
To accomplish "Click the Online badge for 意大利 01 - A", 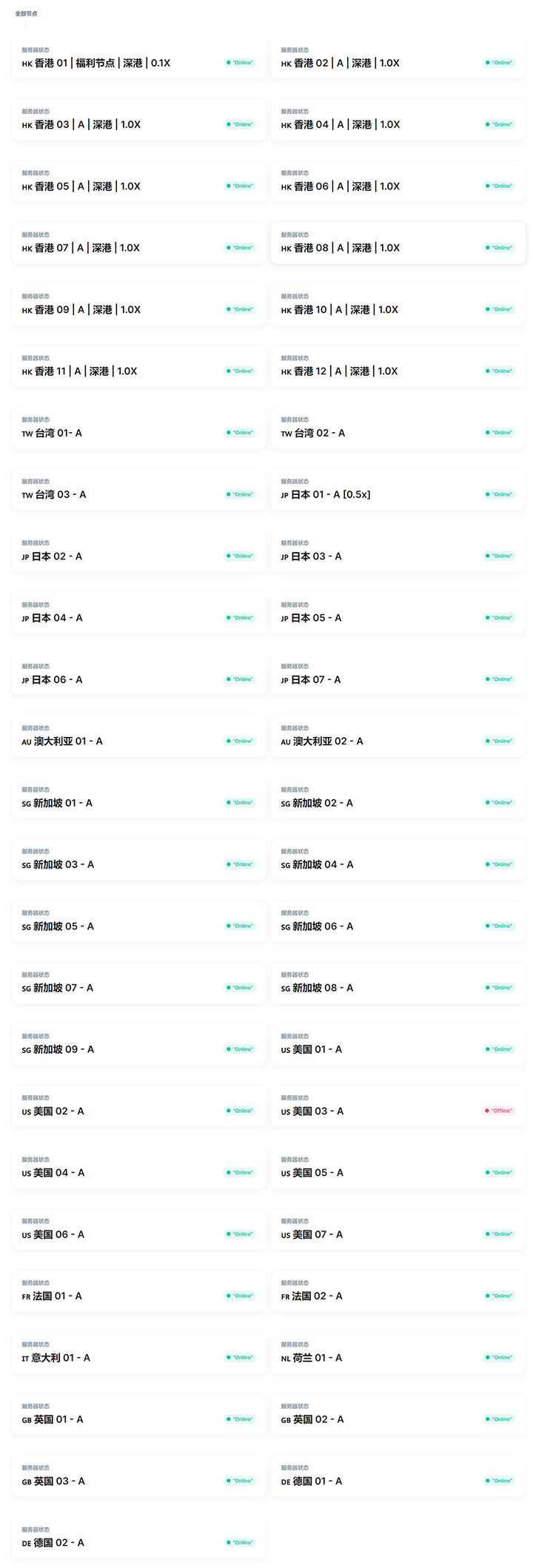I will (240, 1357).
